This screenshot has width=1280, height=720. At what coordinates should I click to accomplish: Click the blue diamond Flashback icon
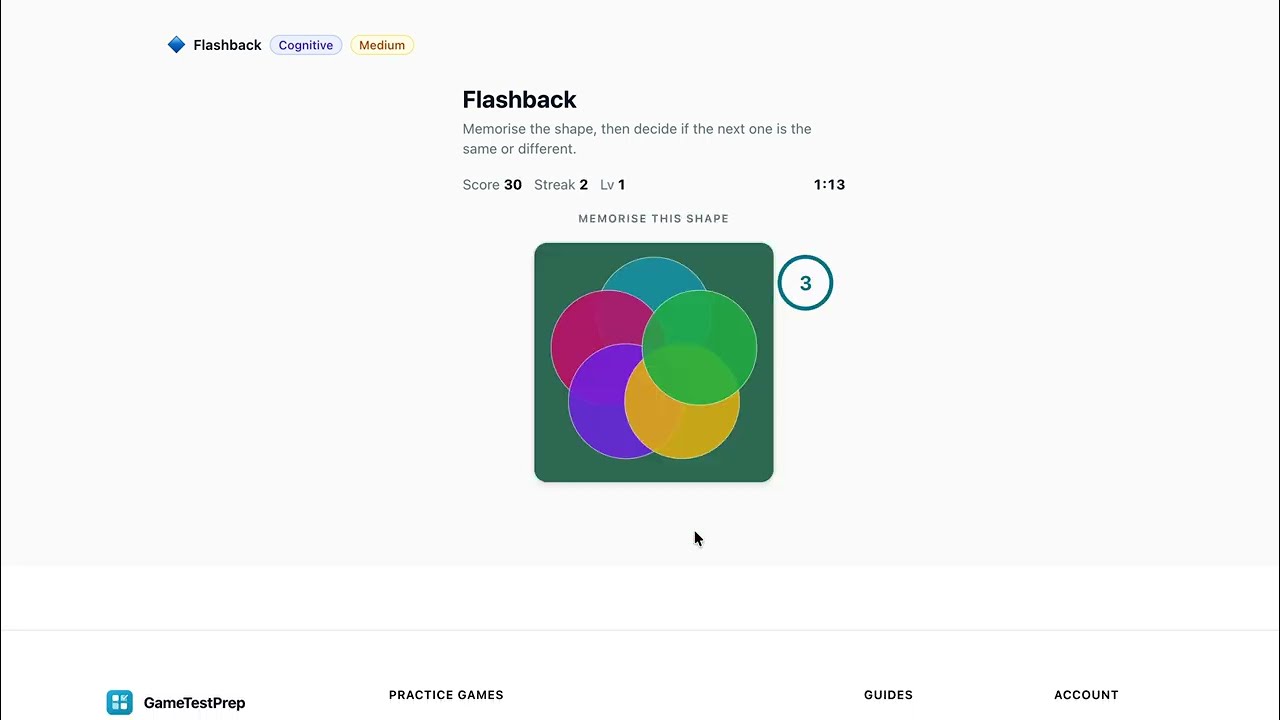(x=176, y=45)
